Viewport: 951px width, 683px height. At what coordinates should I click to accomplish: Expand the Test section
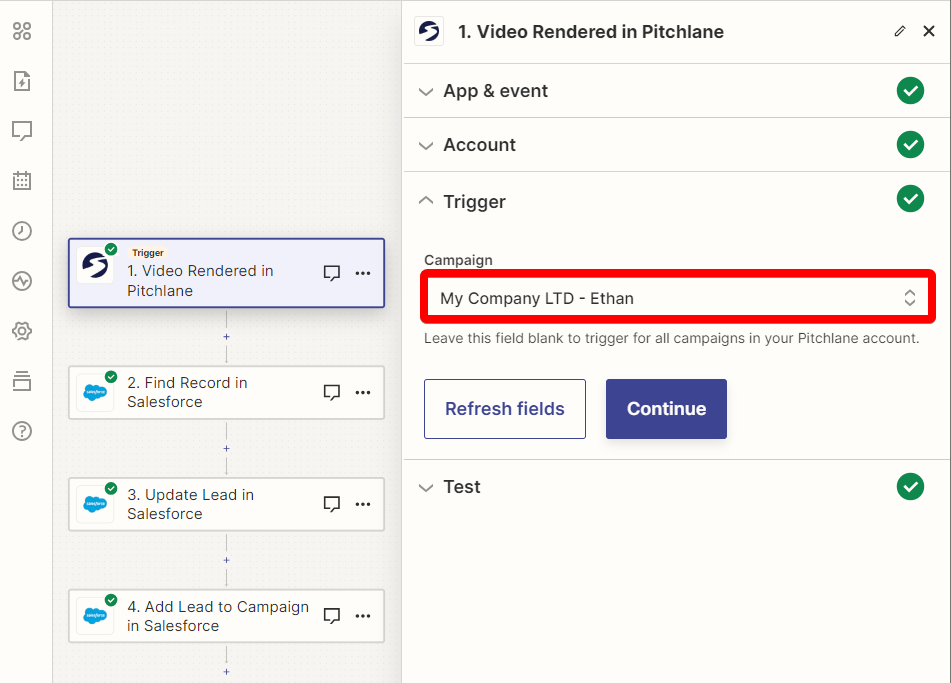676,487
